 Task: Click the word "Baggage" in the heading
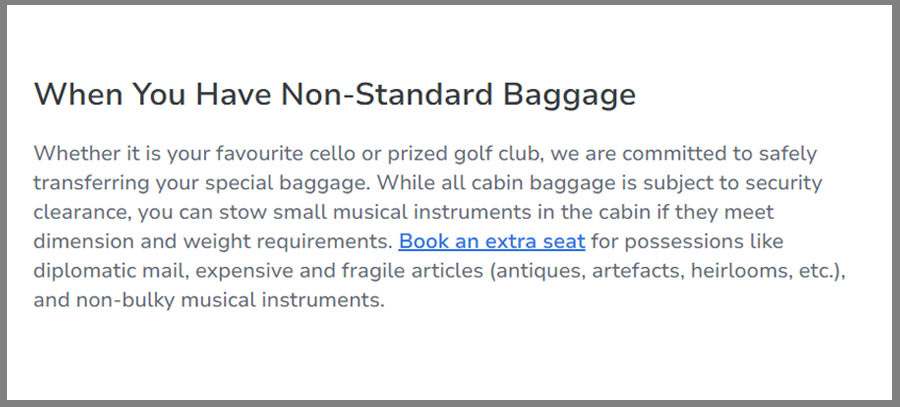[x=569, y=95]
